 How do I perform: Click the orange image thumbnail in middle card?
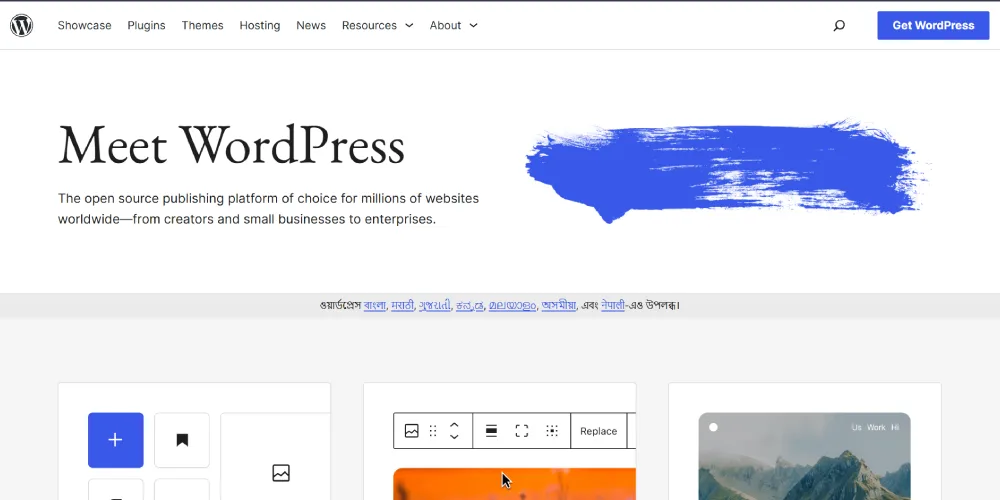click(515, 484)
